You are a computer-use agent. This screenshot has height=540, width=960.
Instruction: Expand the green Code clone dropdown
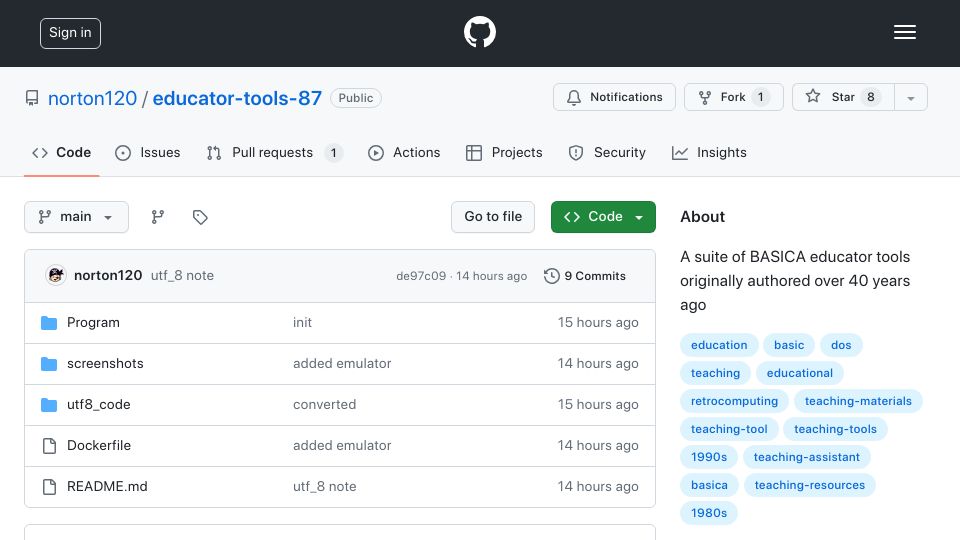pos(603,217)
